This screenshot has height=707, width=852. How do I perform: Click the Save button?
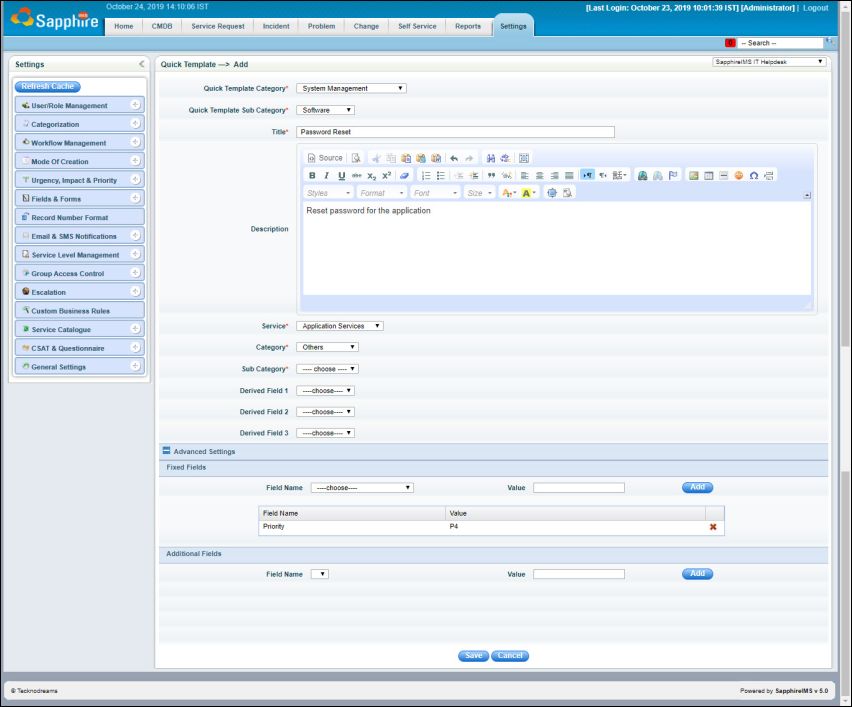(x=473, y=656)
